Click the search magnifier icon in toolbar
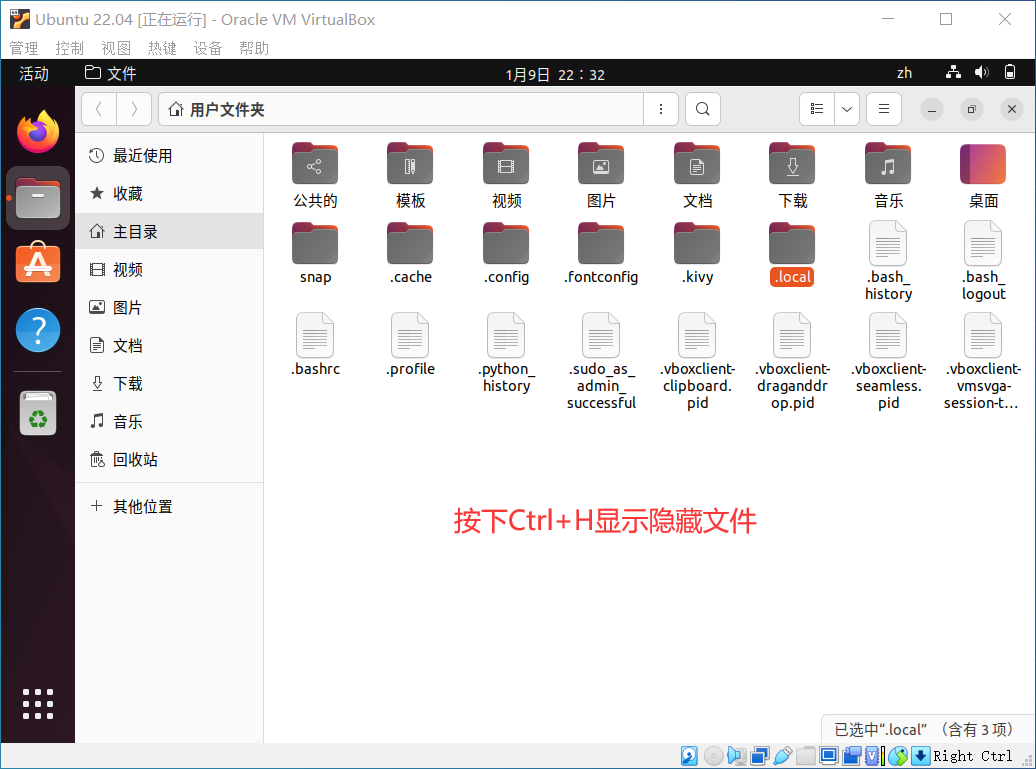 point(703,109)
